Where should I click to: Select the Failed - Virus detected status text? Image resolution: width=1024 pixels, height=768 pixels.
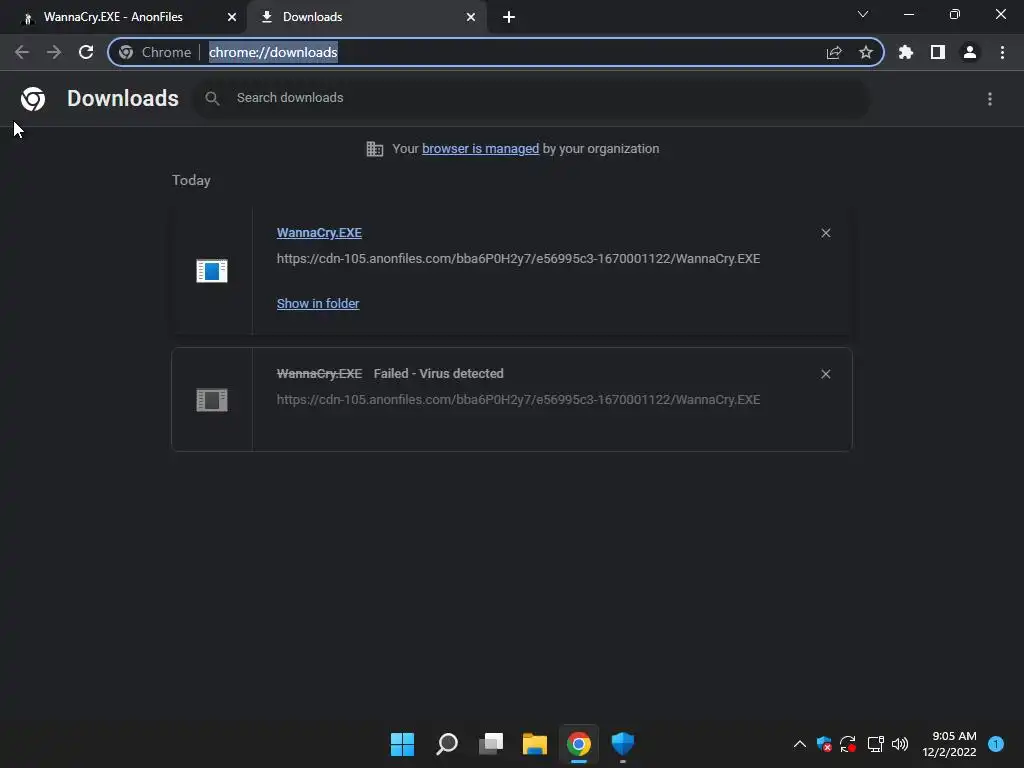pos(438,374)
